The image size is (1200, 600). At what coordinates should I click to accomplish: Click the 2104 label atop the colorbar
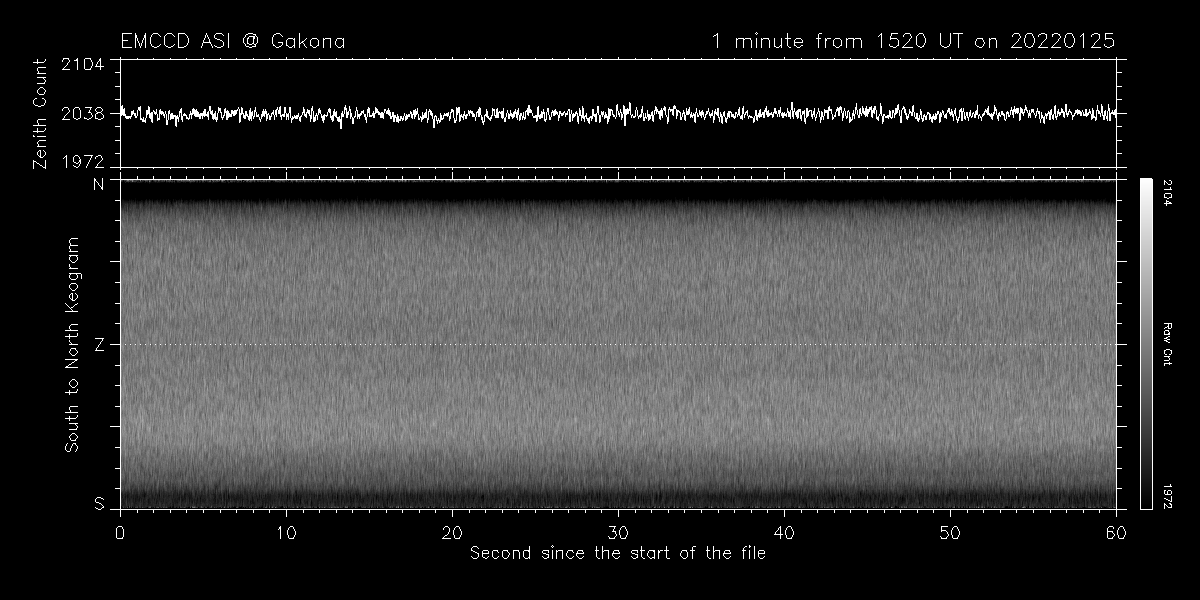coord(1167,192)
